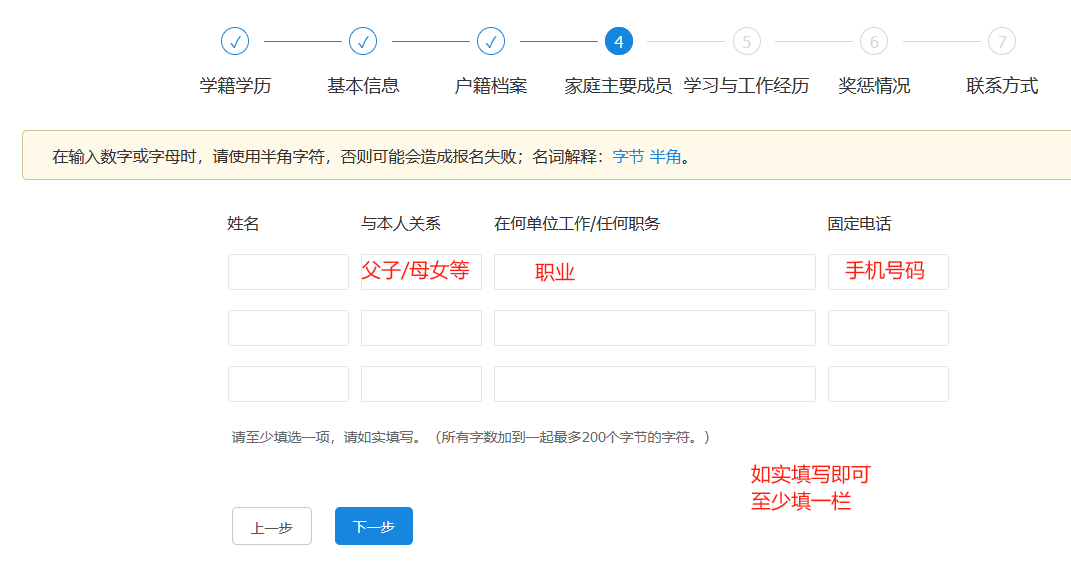Image resolution: width=1071 pixels, height=567 pixels.
Task: Click the 字节 explanation link
Action: tap(628, 157)
